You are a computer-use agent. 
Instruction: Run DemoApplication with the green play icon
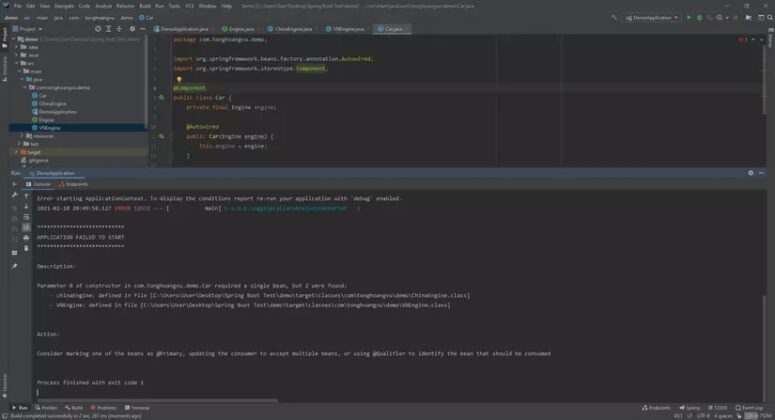(x=688, y=18)
